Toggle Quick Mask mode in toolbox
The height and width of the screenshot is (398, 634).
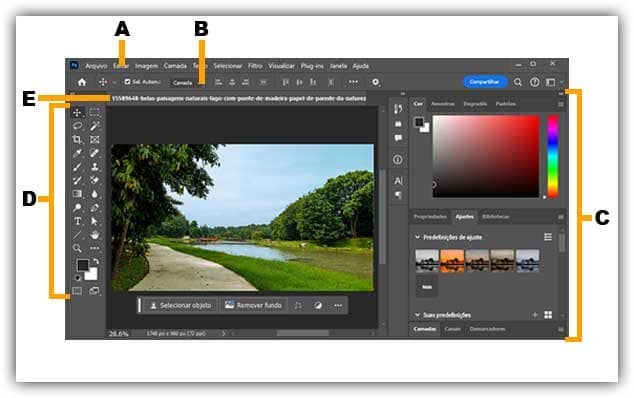77,290
